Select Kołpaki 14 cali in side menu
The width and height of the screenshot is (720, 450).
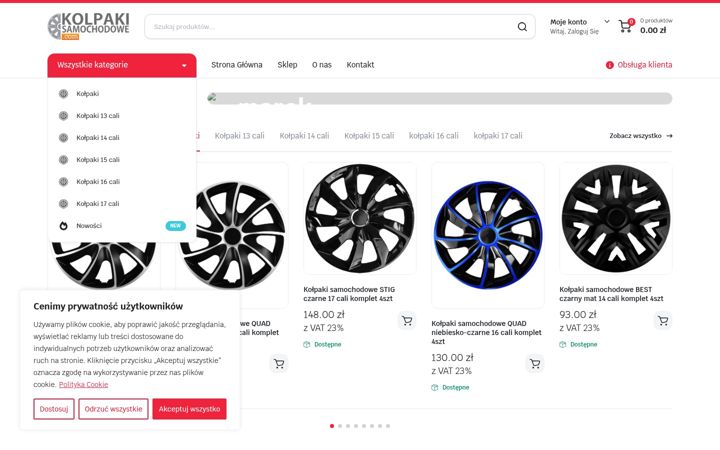pos(97,138)
